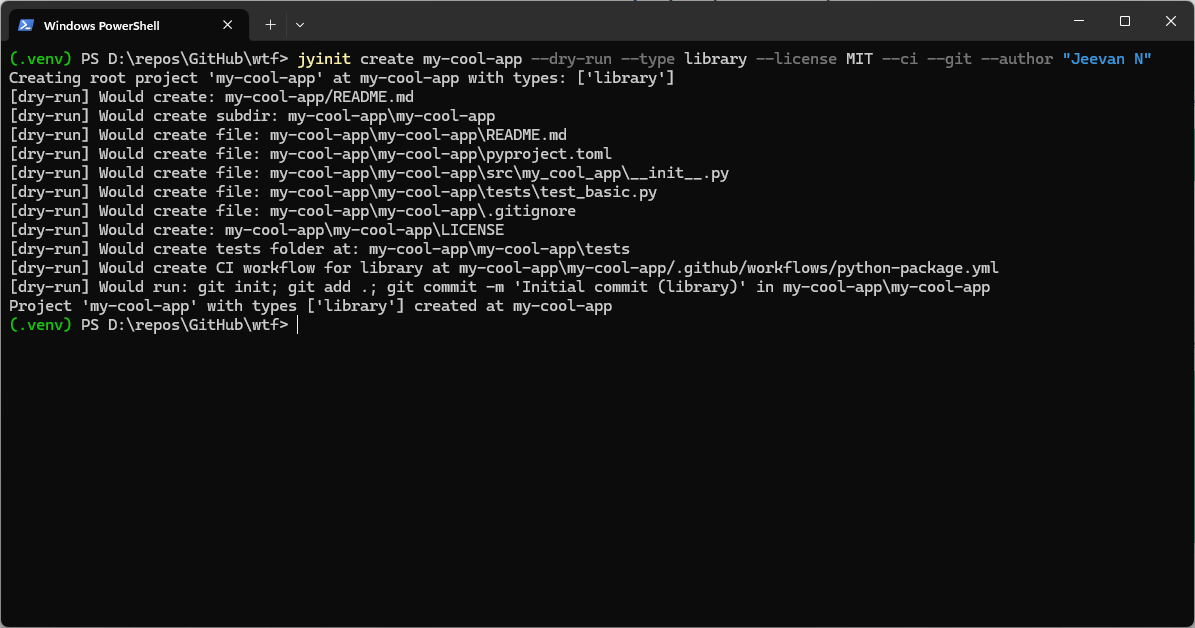1195x628 pixels.
Task: Close the Windows PowerShell tab
Action: pos(233,25)
